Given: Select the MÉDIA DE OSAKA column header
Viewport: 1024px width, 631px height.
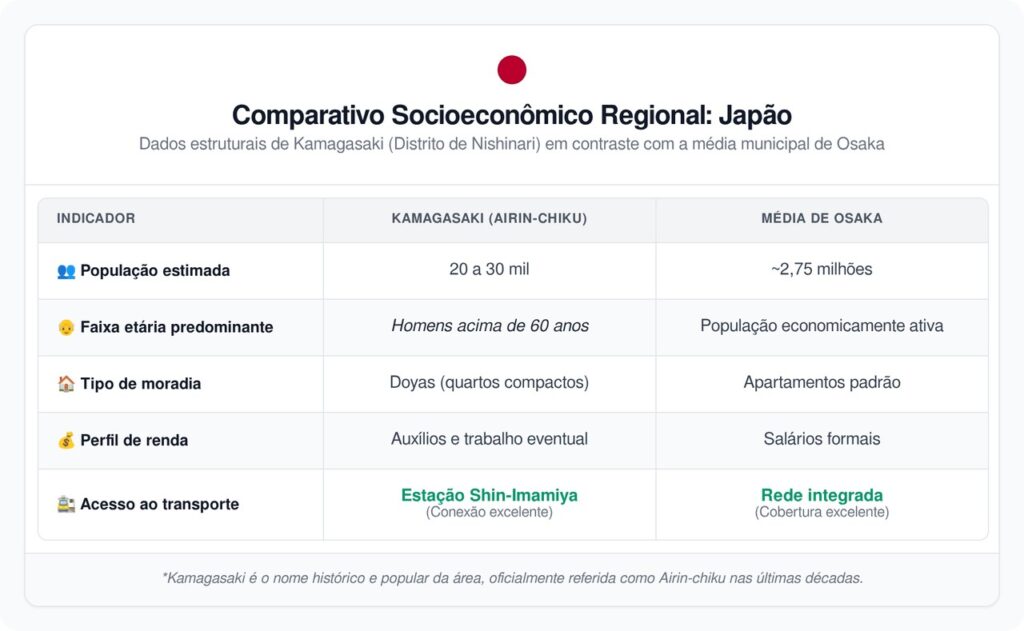Looking at the screenshot, I should point(821,218).
